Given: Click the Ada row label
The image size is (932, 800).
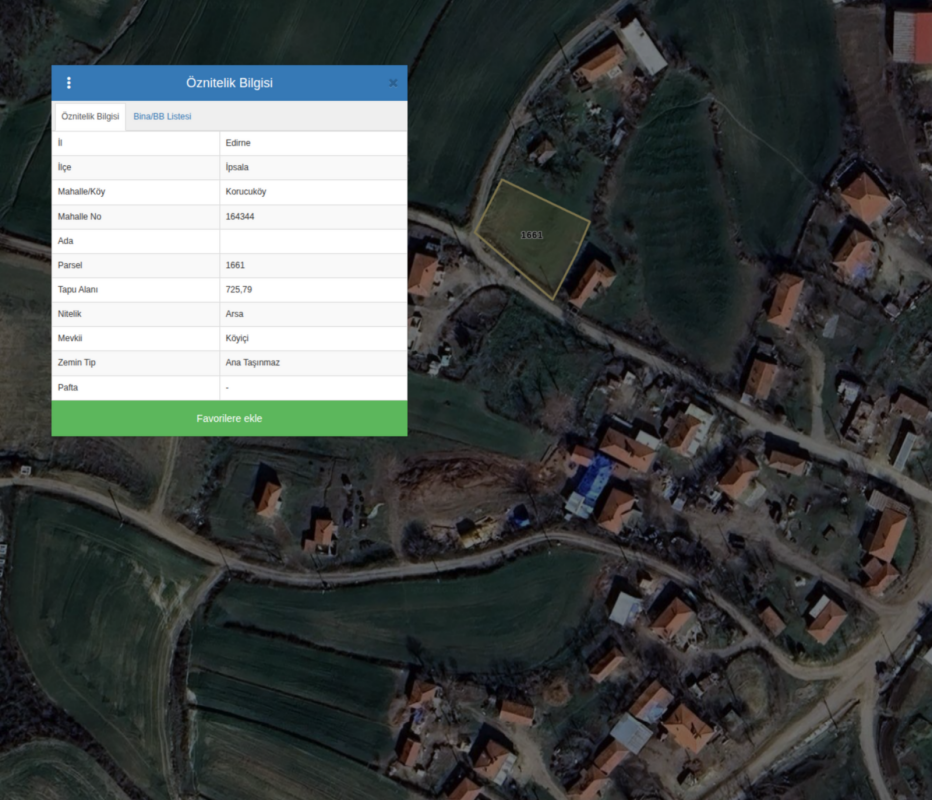Looking at the screenshot, I should coord(65,241).
